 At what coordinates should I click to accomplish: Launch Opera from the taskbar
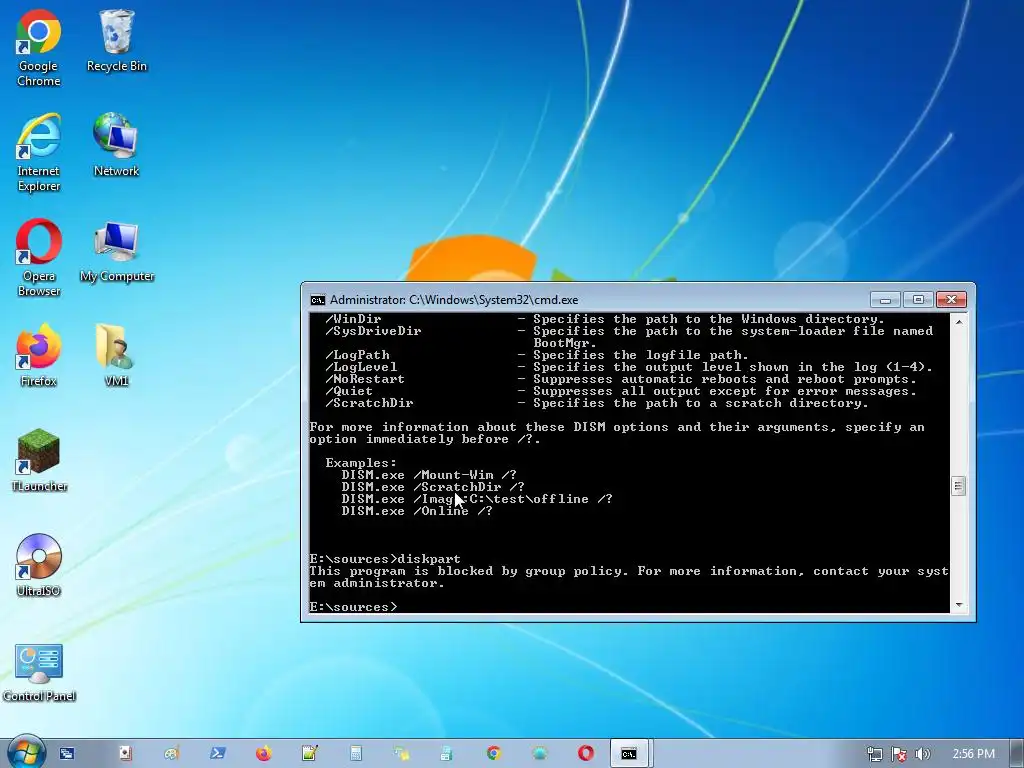[x=586, y=754]
